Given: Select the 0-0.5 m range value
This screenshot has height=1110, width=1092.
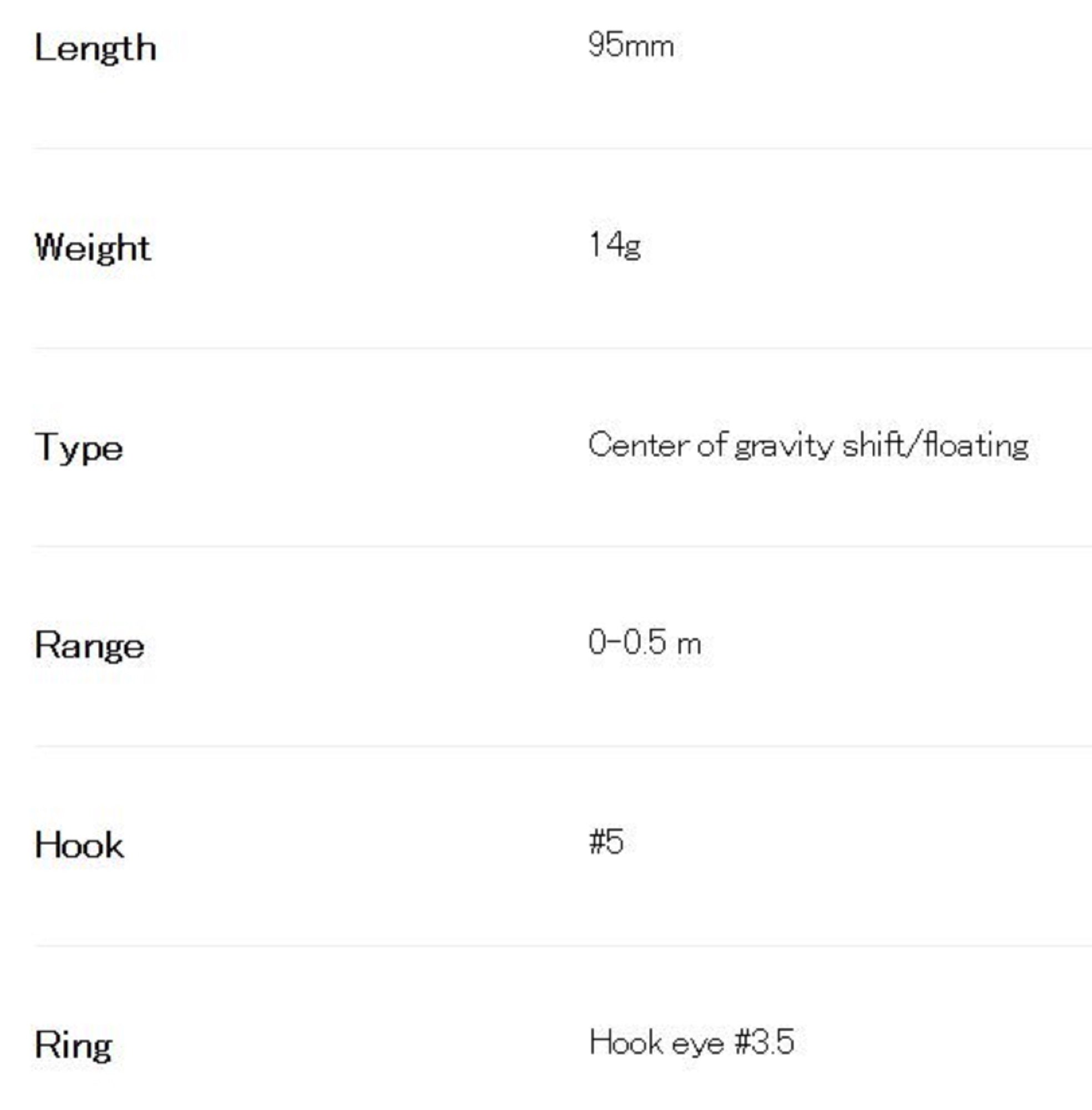Looking at the screenshot, I should click(645, 643).
